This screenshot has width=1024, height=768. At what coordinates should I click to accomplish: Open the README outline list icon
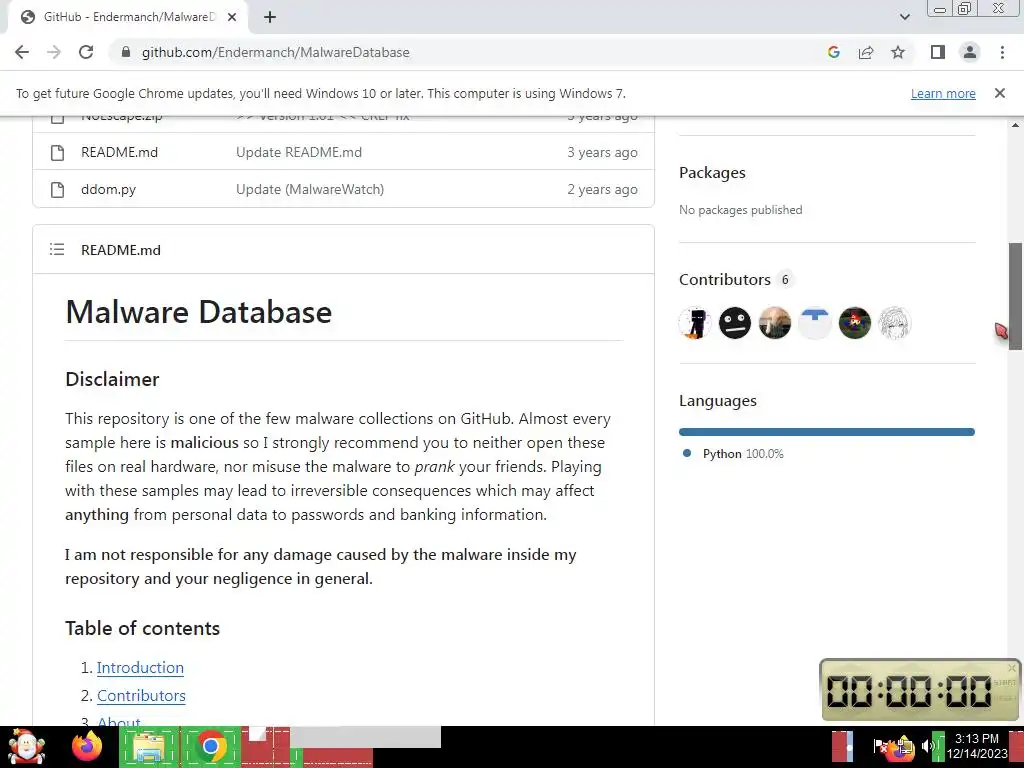57,249
